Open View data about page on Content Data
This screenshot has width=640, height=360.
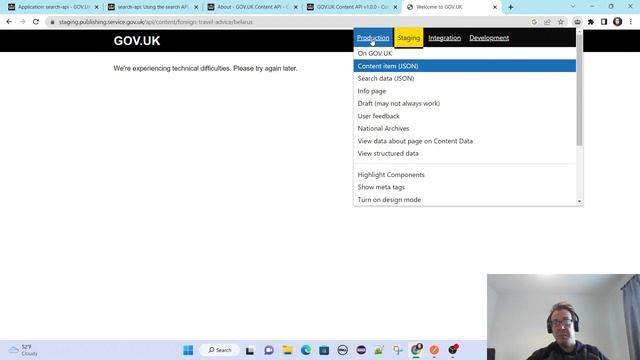point(464,141)
